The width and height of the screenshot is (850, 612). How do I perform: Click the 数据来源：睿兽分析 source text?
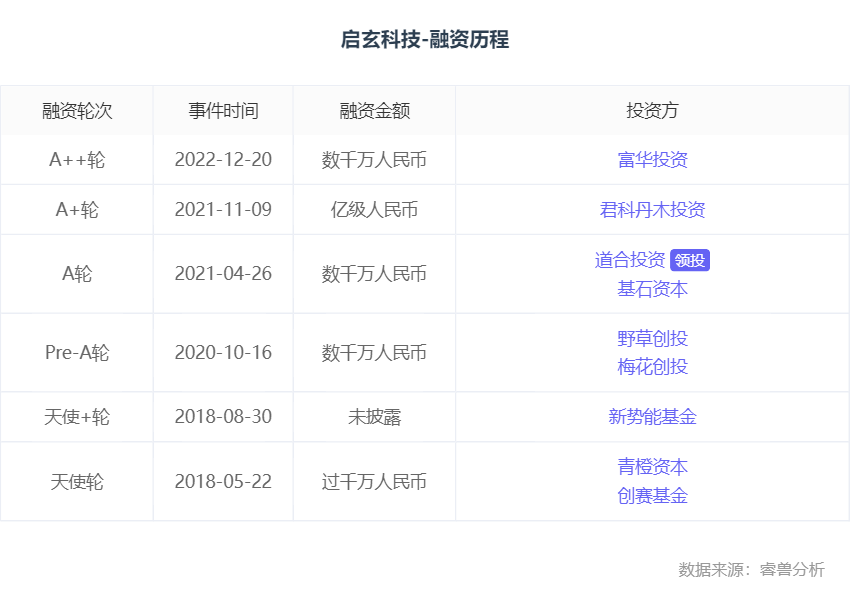(x=751, y=570)
